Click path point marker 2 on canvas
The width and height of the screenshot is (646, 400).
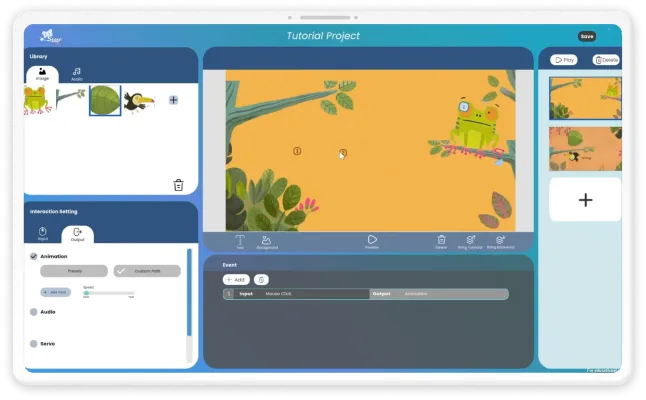[343, 153]
